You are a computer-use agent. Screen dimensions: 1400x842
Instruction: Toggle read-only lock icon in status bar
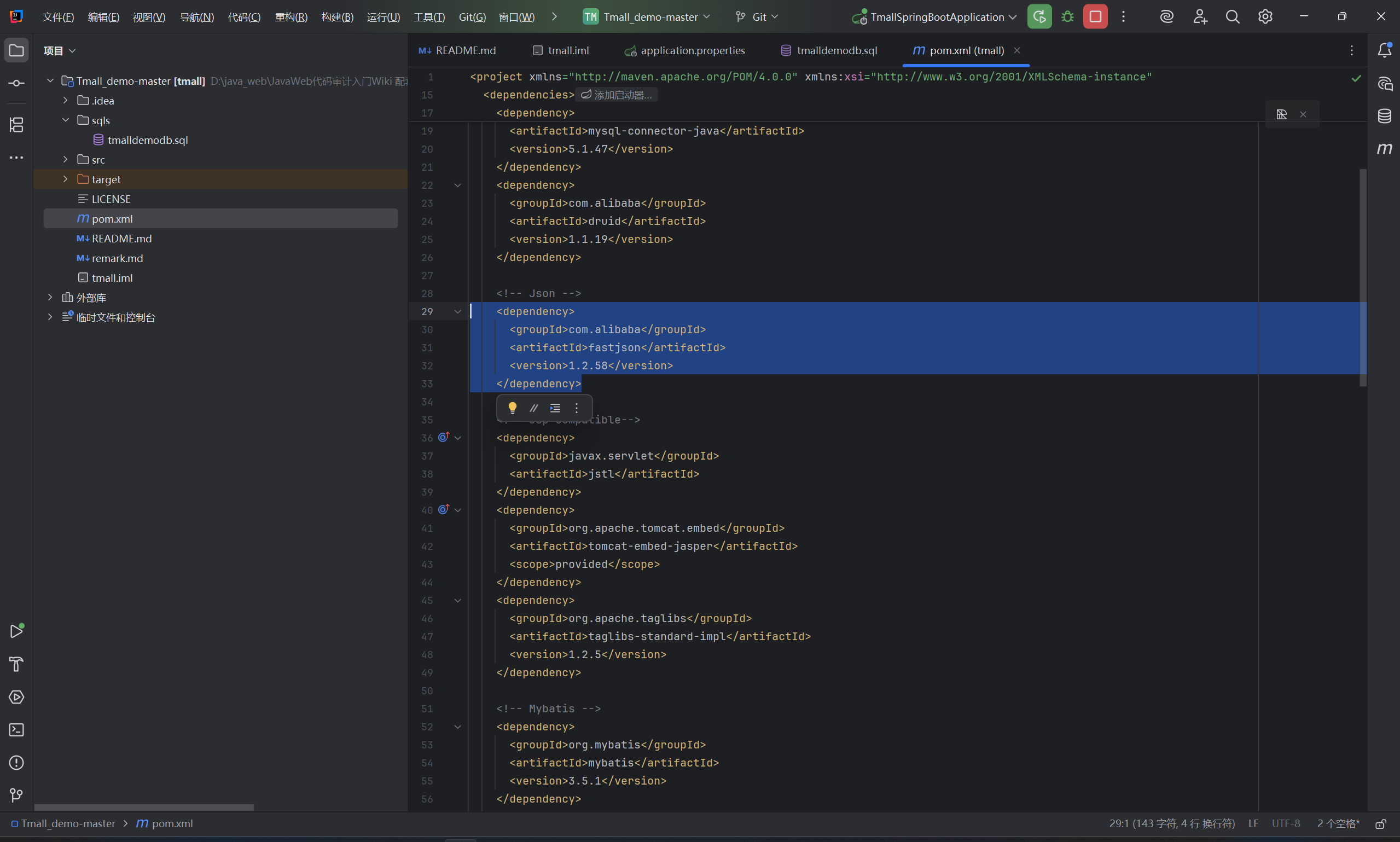[x=1381, y=824]
